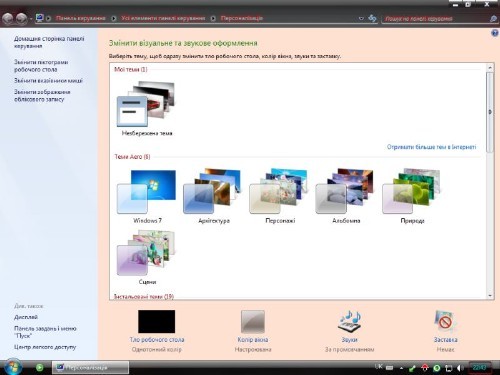Apply the Архітектура theme
The height and width of the screenshot is (375, 500).
coord(212,191)
